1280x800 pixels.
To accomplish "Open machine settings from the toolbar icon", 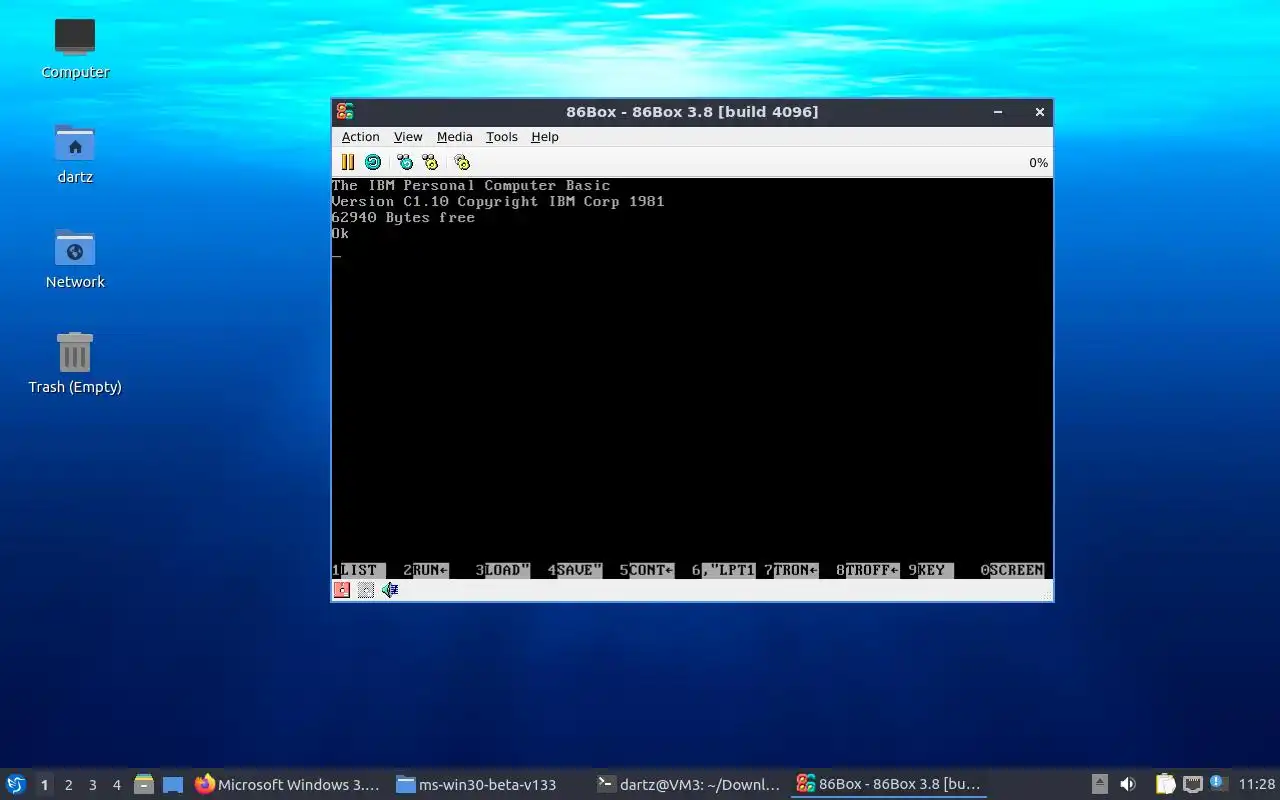I will click(462, 162).
